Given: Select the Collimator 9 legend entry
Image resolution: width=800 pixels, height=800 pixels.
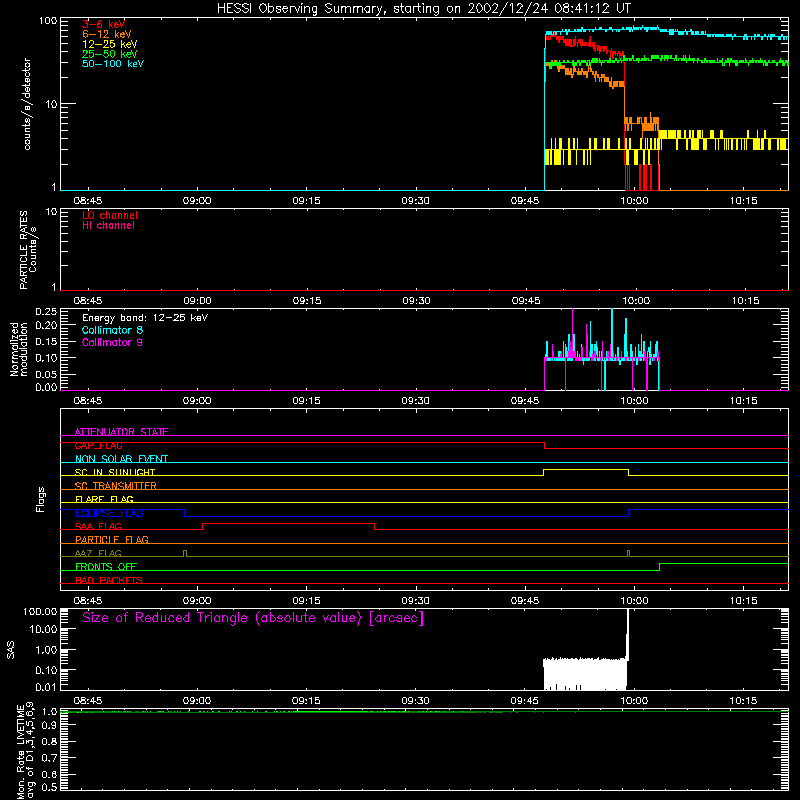Looking at the screenshot, I should (112, 342).
